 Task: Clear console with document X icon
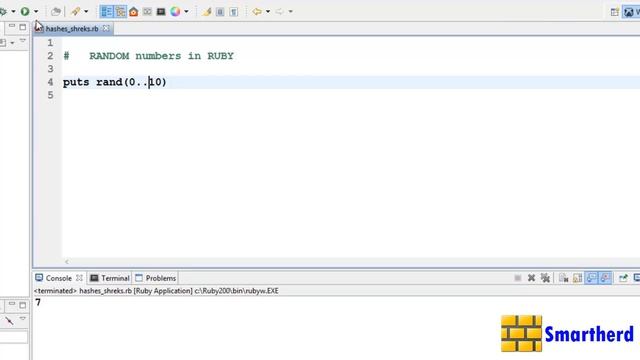(x=564, y=278)
